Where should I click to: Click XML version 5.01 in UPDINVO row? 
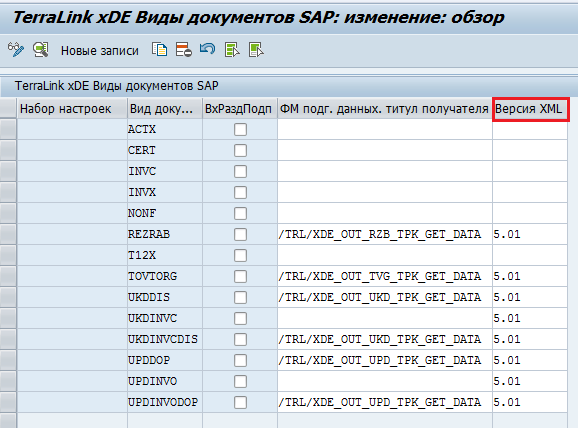pyautogui.click(x=530, y=382)
